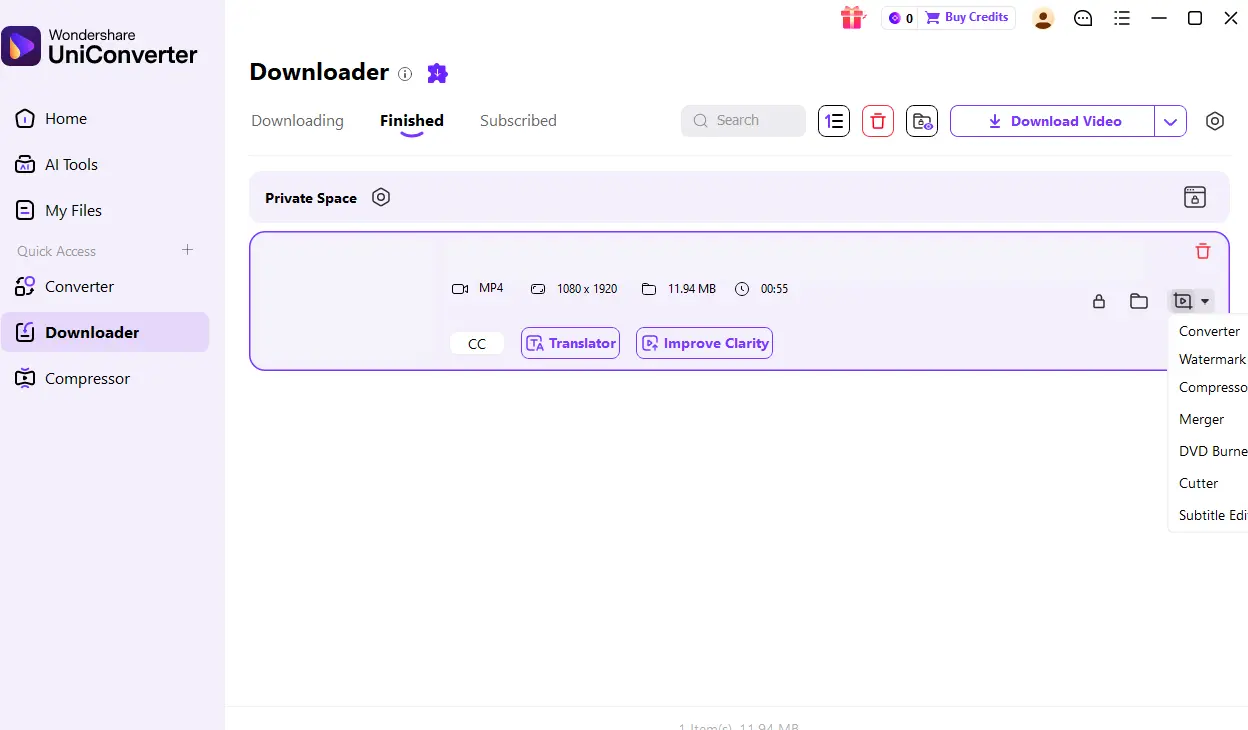1248x730 pixels.
Task: Open the file location folder icon
Action: tap(1139, 301)
